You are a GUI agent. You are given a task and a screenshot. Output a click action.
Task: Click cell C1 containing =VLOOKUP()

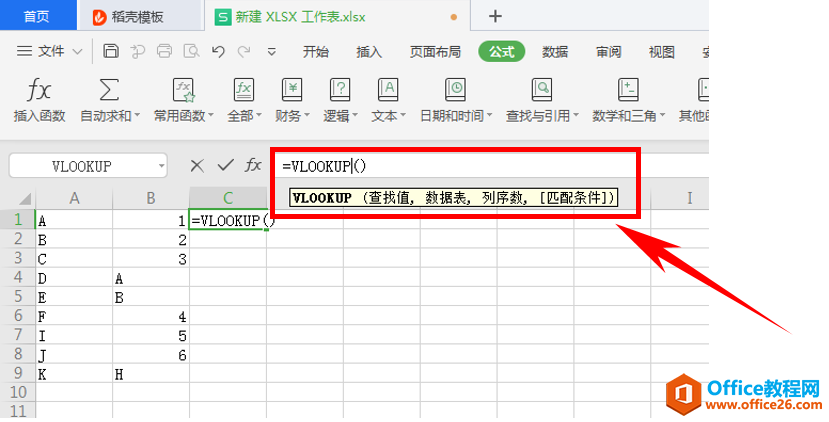[x=228, y=220]
